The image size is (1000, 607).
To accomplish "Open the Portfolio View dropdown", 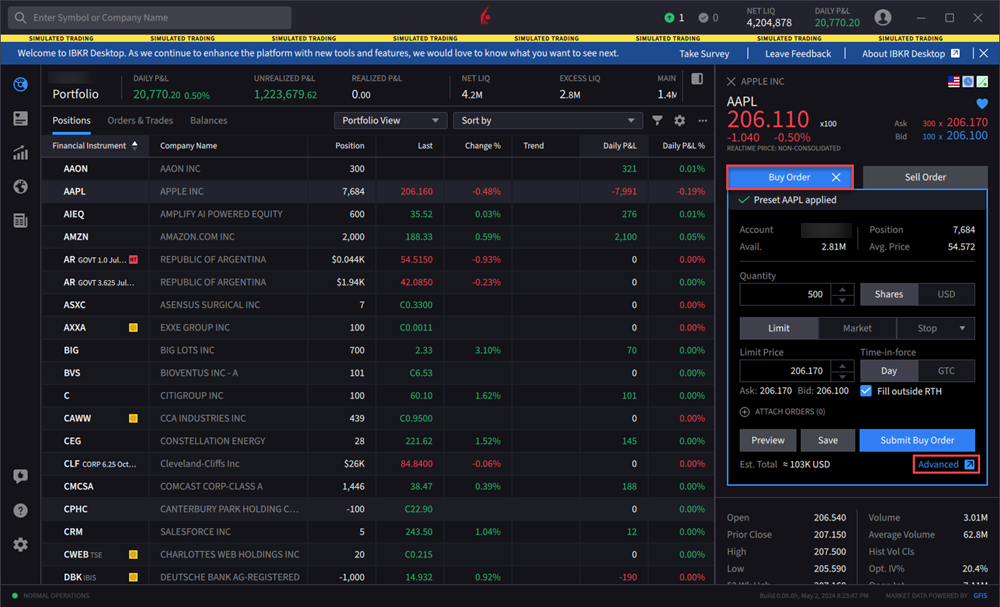I will (390, 121).
